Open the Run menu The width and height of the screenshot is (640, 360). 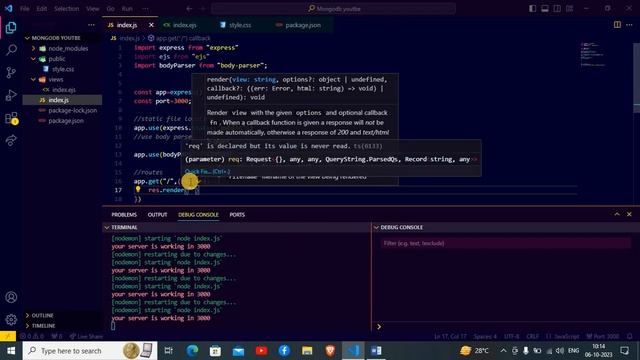click(127, 9)
